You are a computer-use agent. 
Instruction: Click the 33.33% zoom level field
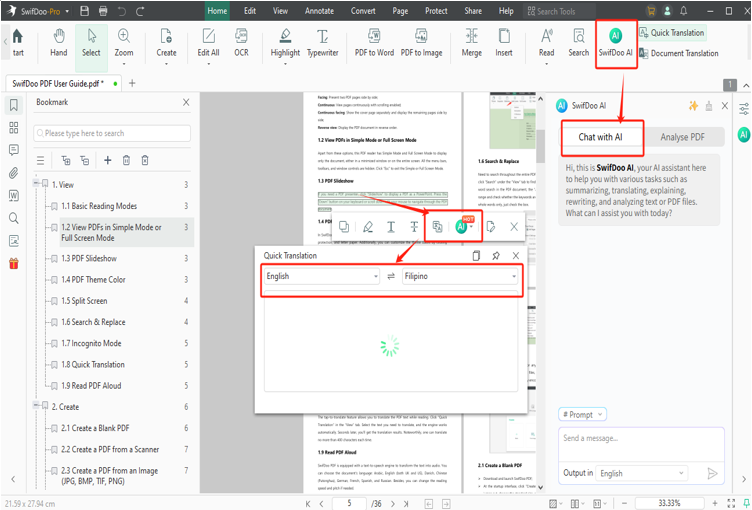pos(670,503)
